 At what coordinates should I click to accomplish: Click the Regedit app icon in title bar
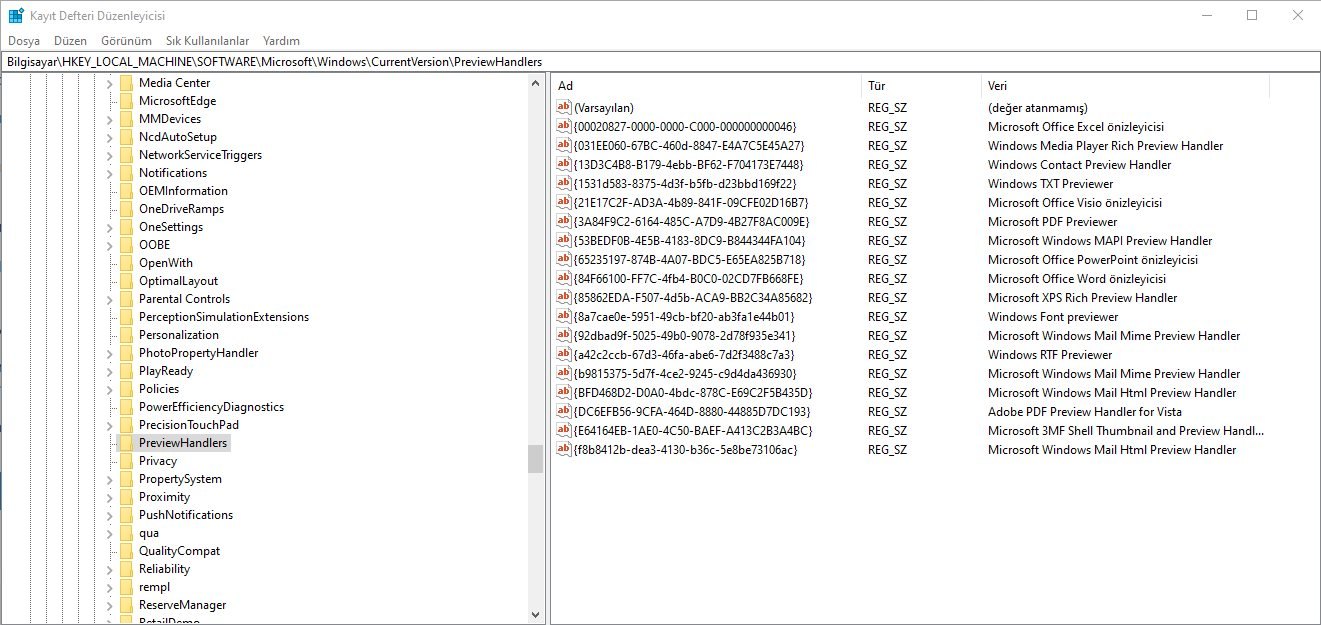coord(15,16)
